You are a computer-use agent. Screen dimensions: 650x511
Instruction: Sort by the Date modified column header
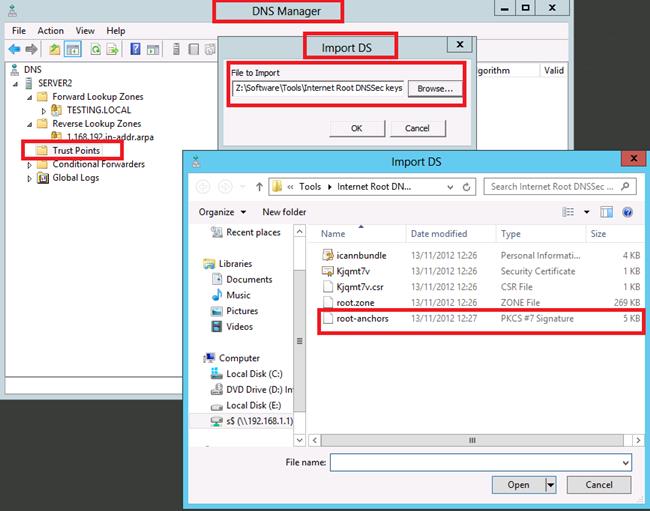[x=439, y=234]
